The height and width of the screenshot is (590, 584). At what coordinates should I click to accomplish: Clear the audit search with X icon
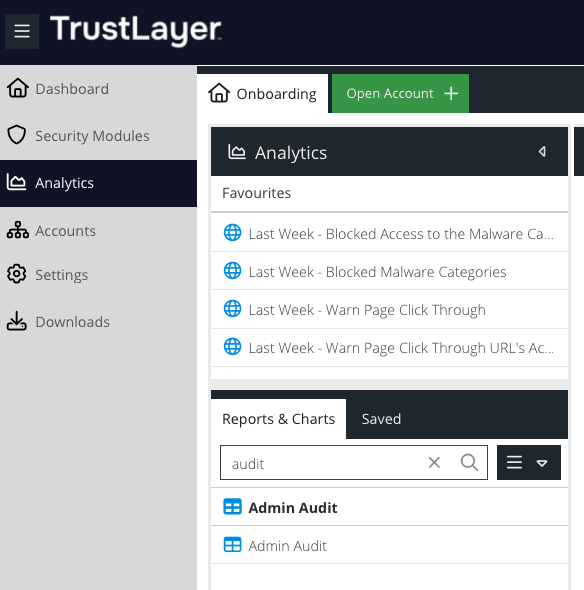[434, 462]
